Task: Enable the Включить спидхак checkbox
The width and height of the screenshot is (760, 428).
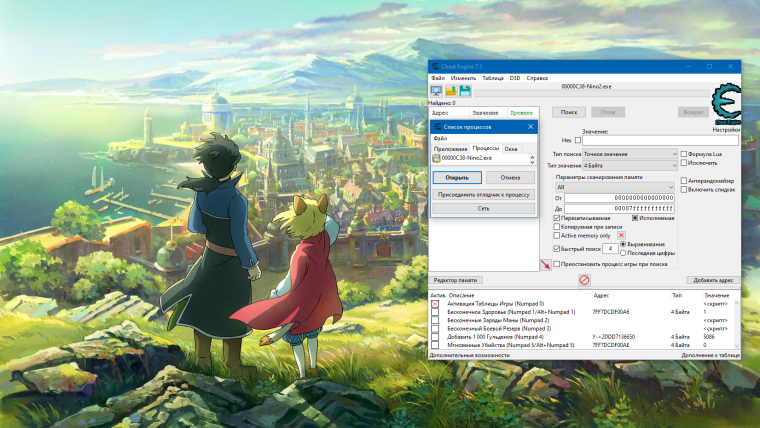Action: click(x=683, y=190)
